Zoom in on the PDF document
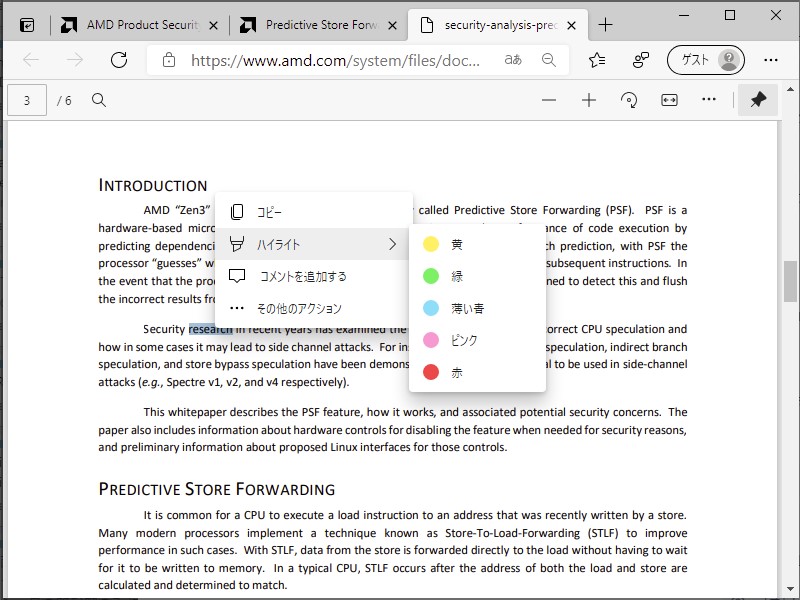800x600 pixels. pyautogui.click(x=588, y=100)
